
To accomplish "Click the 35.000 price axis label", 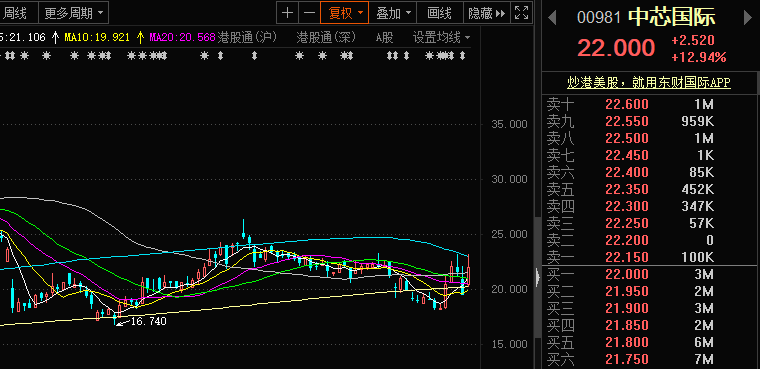I will (x=509, y=124).
